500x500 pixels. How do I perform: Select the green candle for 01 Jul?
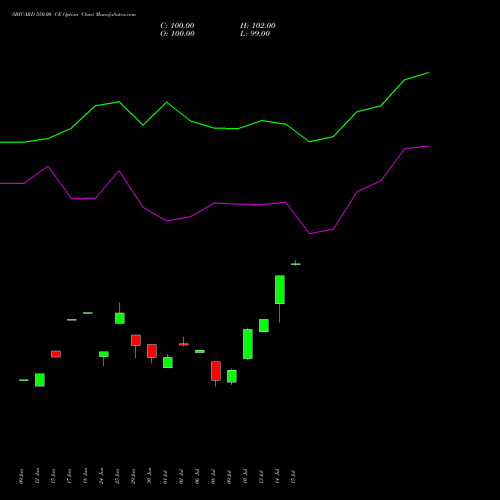pos(168,363)
